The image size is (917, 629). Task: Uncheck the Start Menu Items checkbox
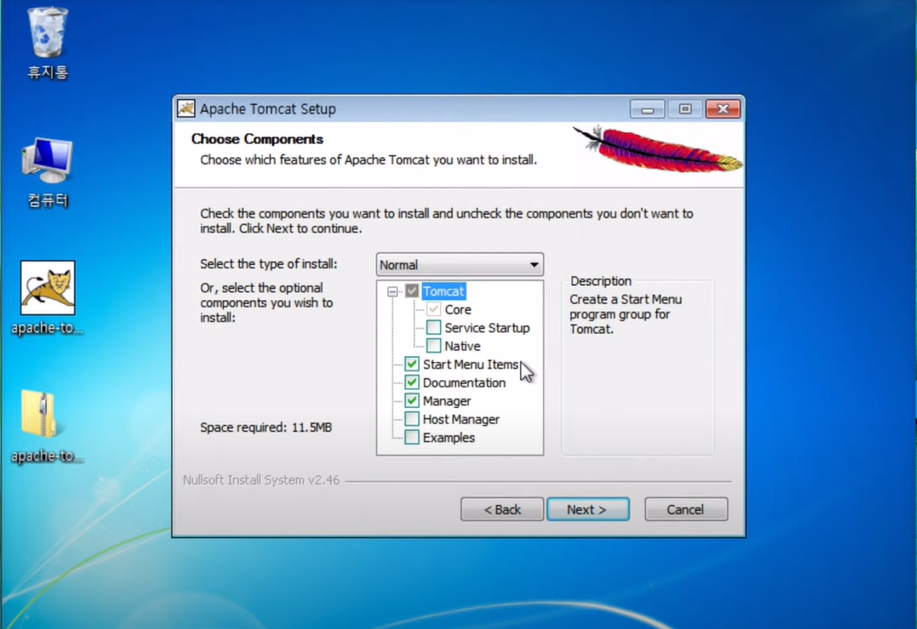point(412,364)
